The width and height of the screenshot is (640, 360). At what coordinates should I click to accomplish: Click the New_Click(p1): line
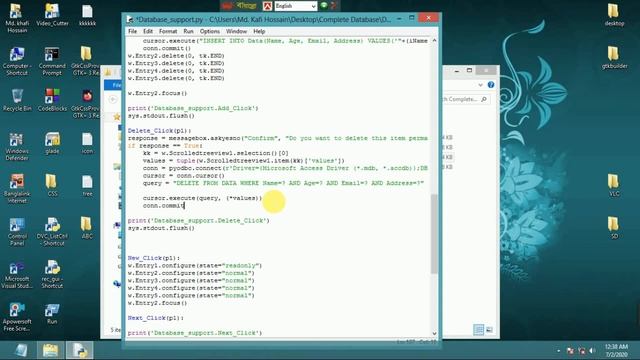pyautogui.click(x=153, y=258)
